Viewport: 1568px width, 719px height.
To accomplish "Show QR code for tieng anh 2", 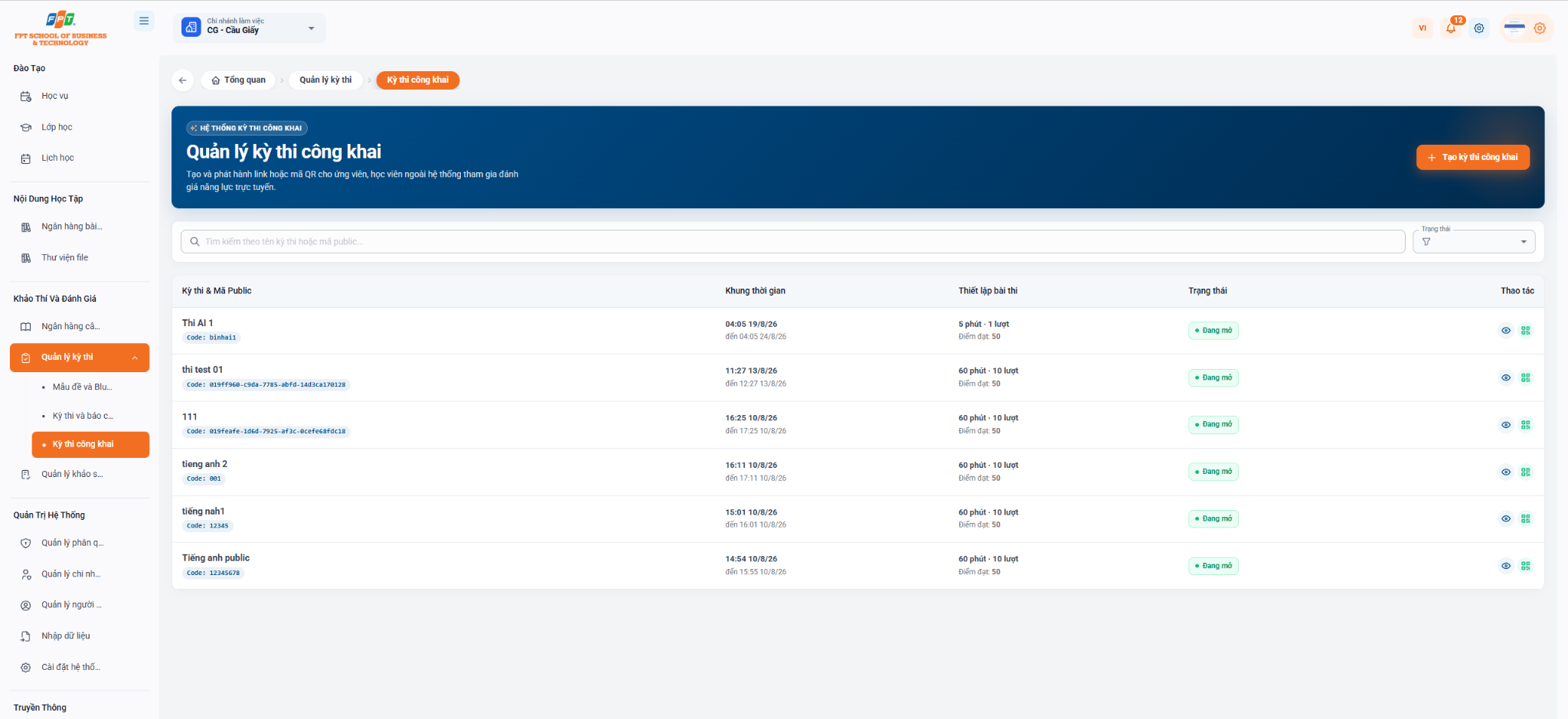I will [1526, 472].
